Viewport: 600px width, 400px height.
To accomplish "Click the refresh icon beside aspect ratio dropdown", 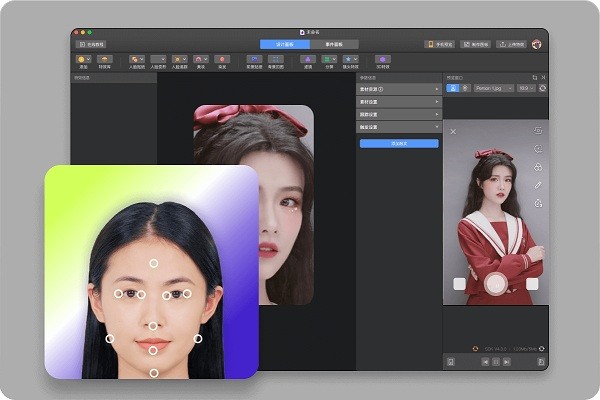I will pyautogui.click(x=543, y=88).
